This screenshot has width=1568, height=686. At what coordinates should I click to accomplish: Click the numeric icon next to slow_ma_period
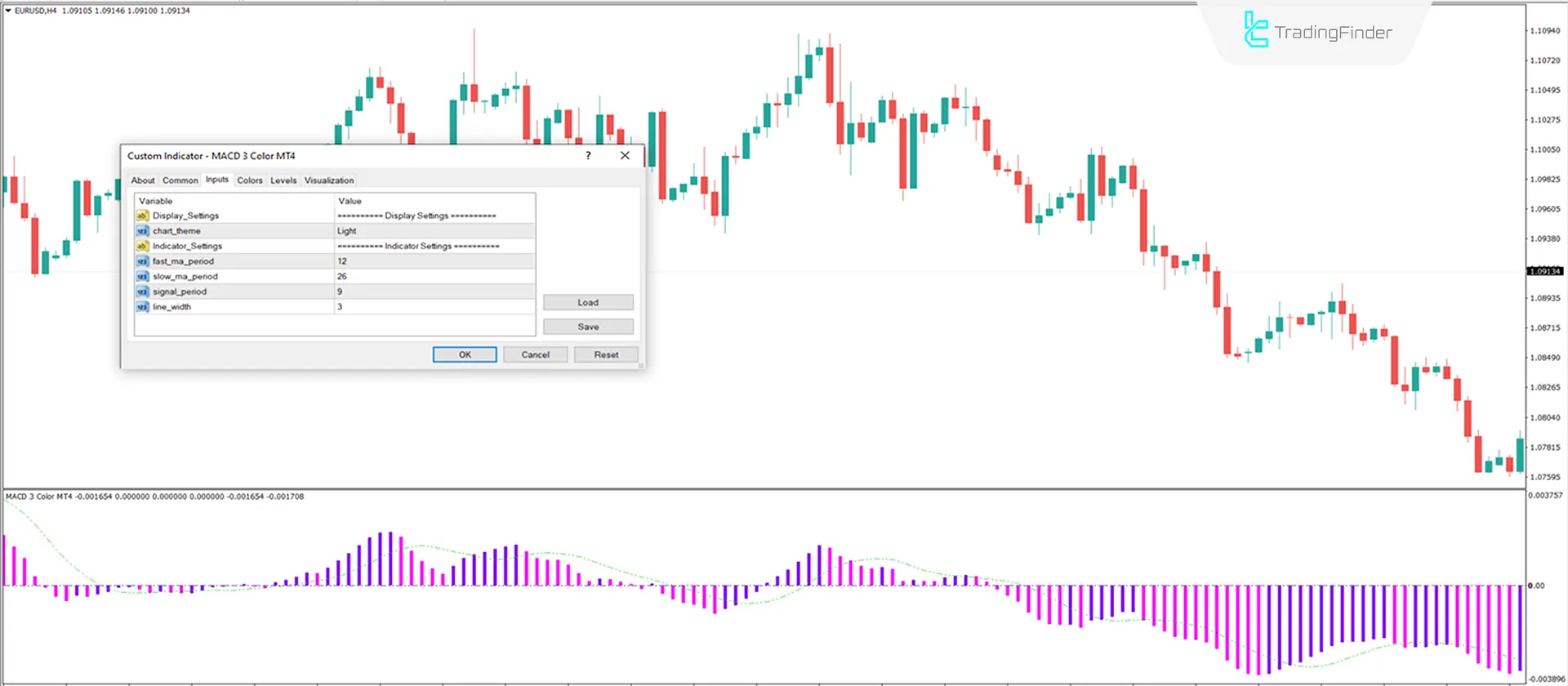(142, 277)
